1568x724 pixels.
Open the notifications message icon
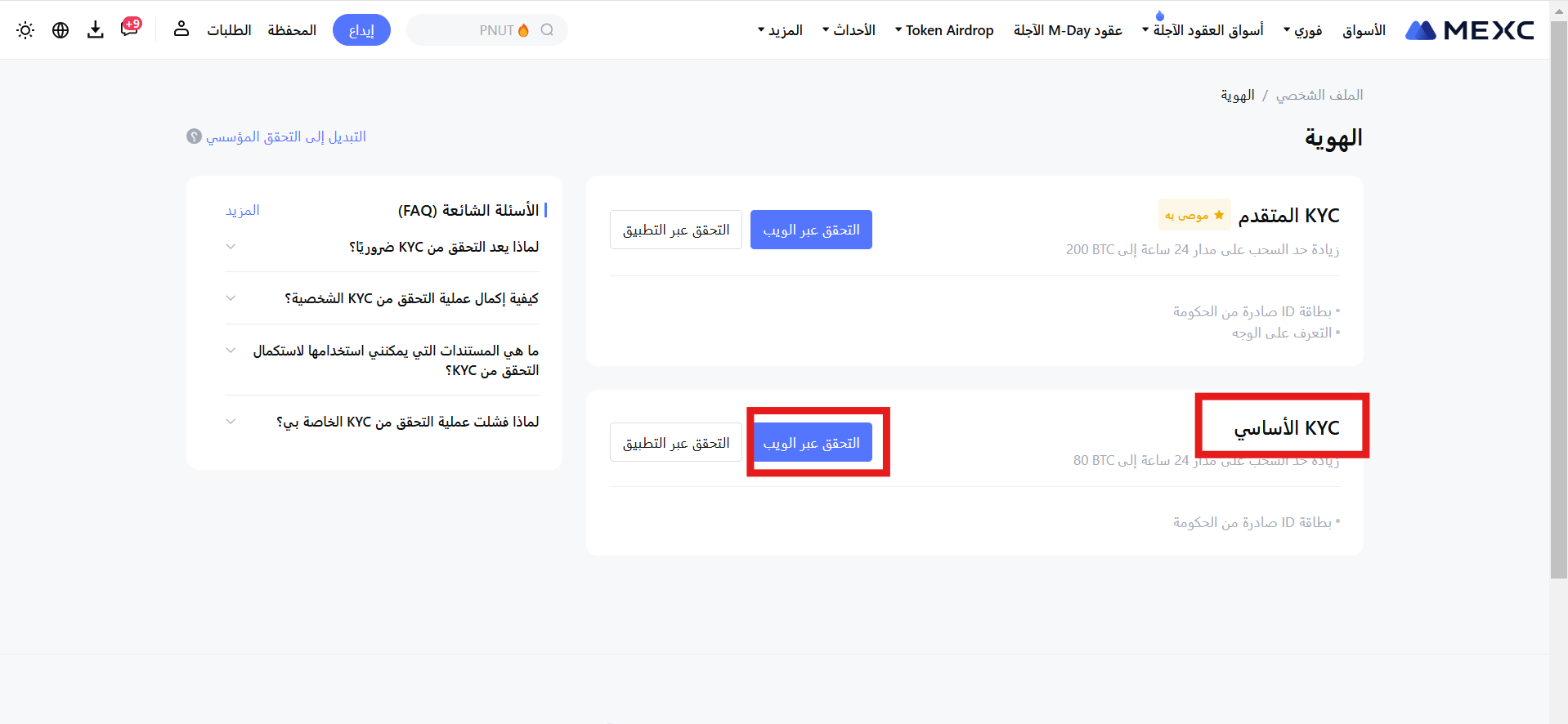pos(130,28)
